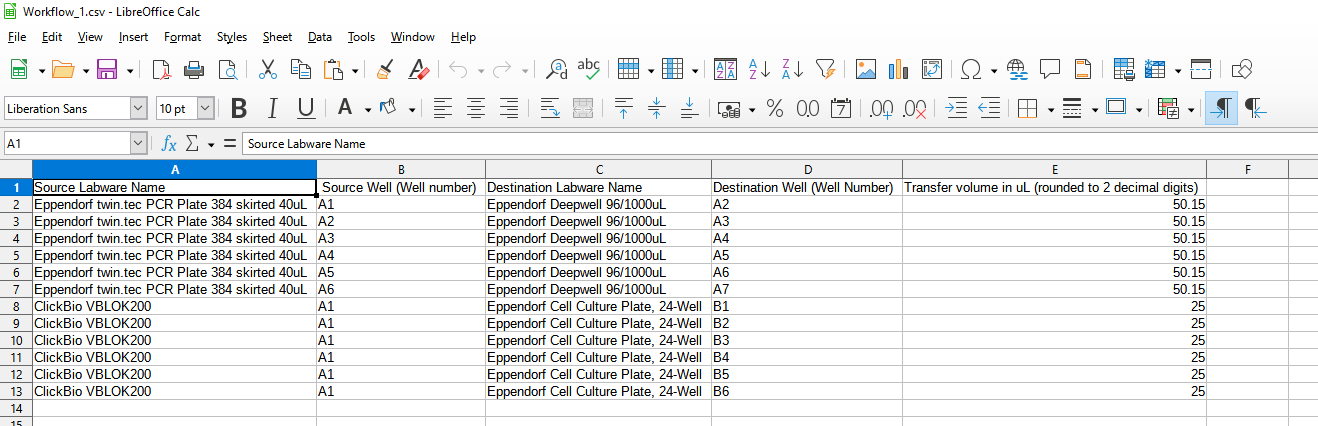Select the destination well cell B6
The height and width of the screenshot is (426, 1318).
coord(807,391)
